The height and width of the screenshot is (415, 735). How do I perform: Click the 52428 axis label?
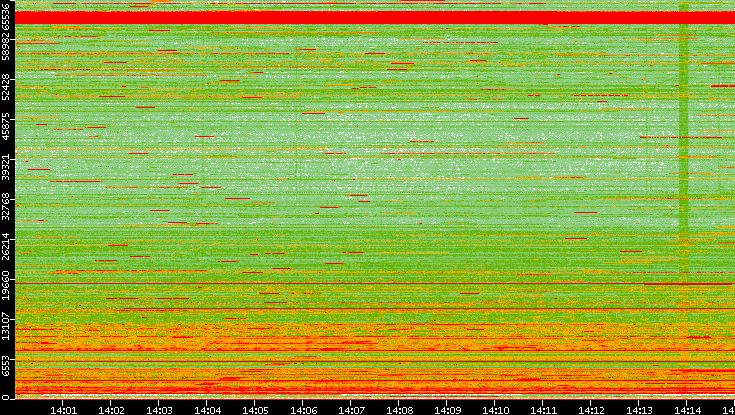5,85
